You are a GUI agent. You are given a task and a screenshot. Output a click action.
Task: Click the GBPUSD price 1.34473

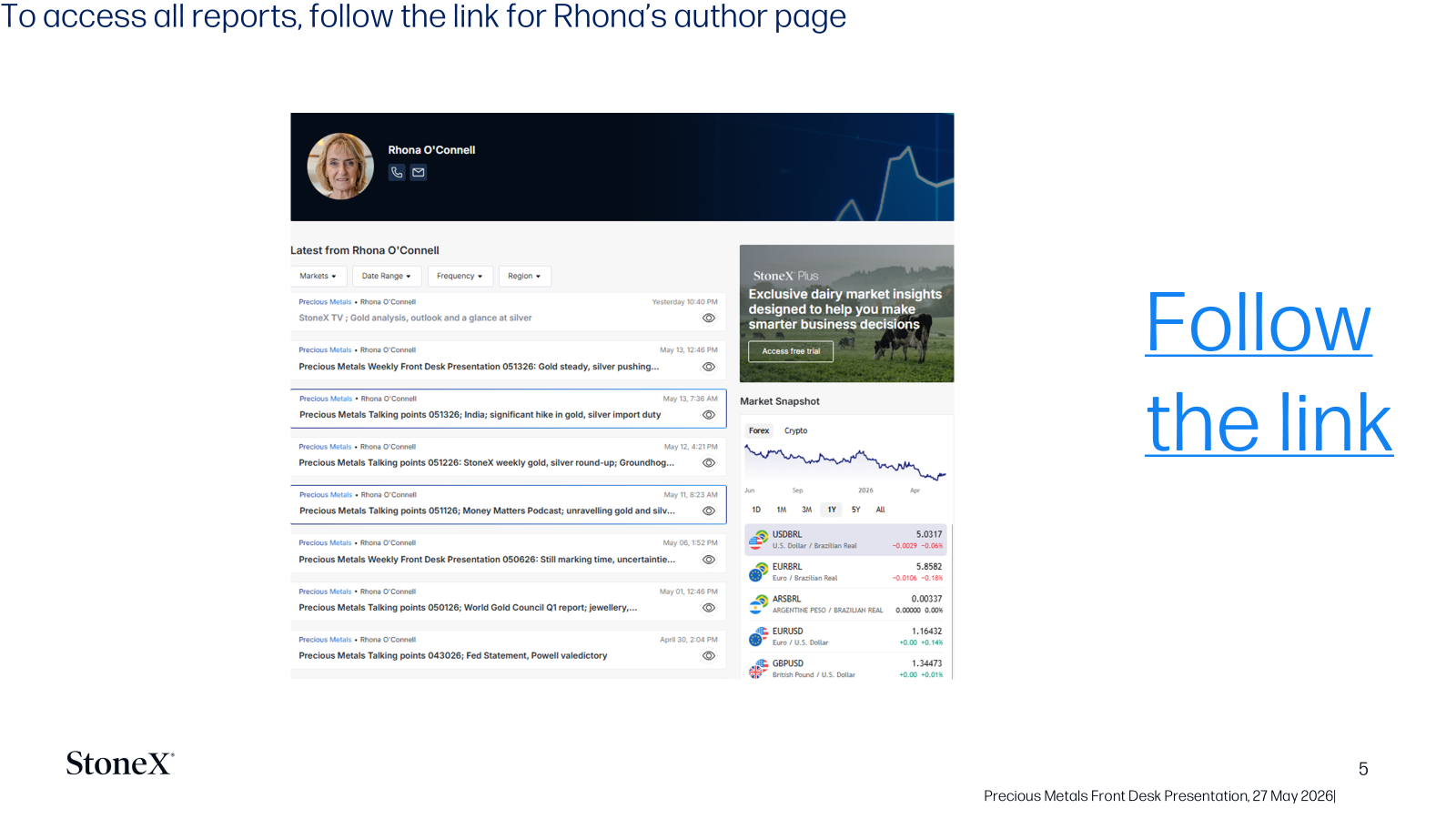927,664
